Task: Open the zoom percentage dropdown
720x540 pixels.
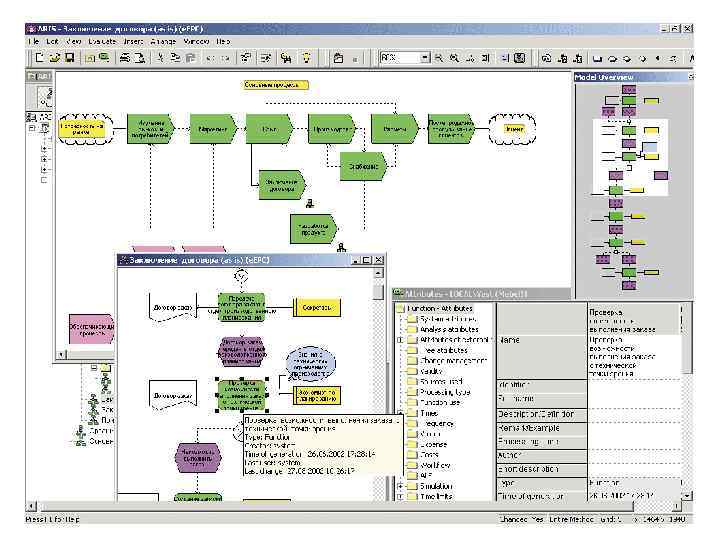Action: pyautogui.click(x=425, y=58)
